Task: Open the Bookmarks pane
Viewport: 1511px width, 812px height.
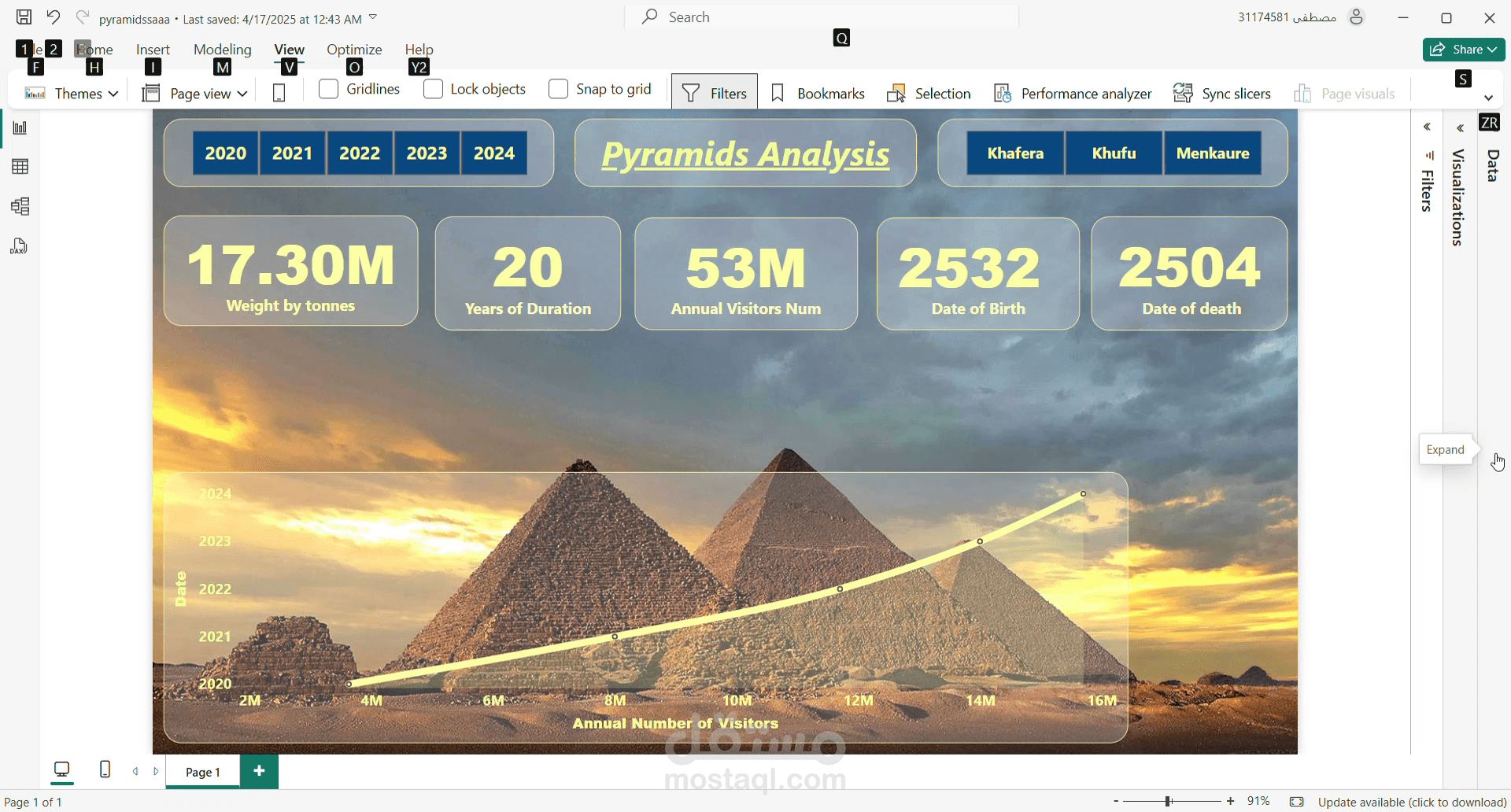Action: [818, 94]
